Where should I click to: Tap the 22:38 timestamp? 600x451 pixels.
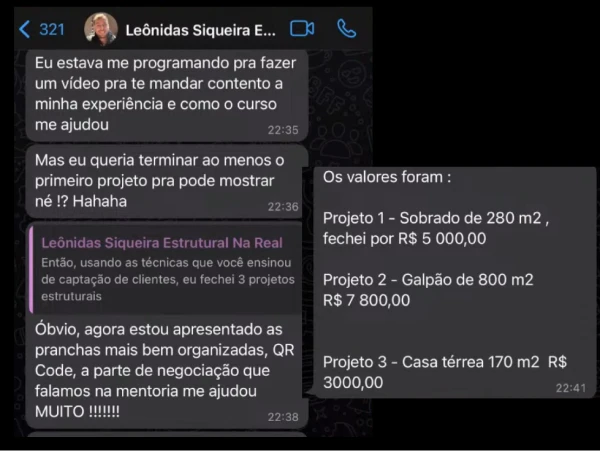283,417
